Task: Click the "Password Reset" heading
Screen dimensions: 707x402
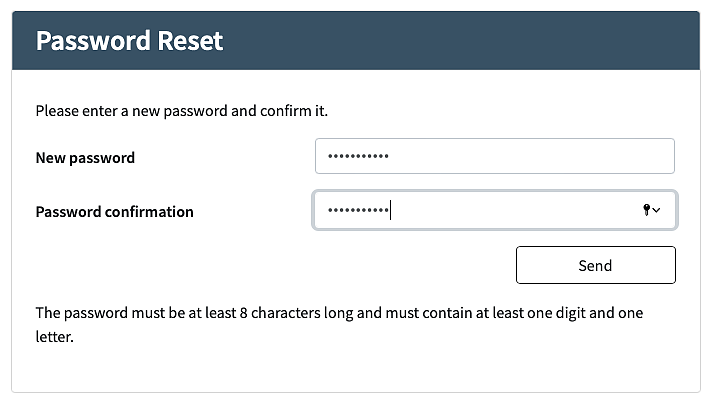Action: (x=129, y=41)
